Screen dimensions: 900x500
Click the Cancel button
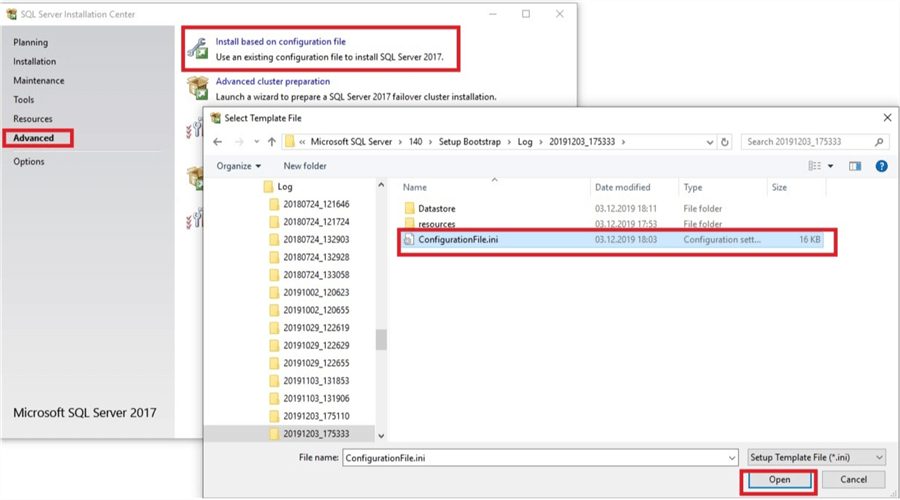coord(854,479)
